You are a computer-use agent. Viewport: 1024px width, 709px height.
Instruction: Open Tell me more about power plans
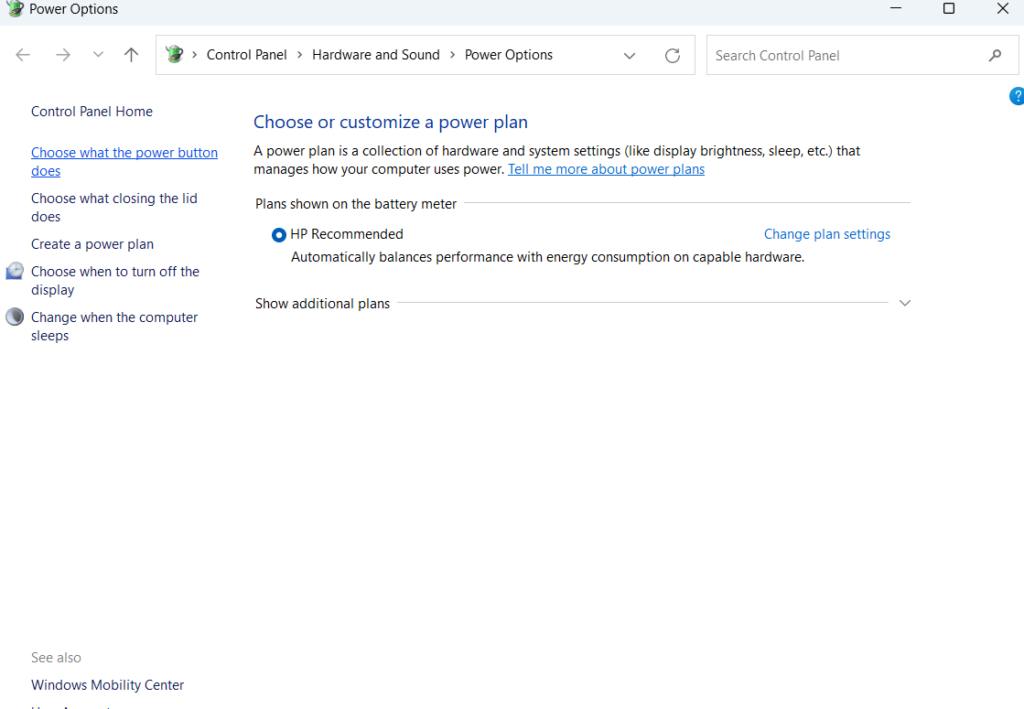click(606, 169)
